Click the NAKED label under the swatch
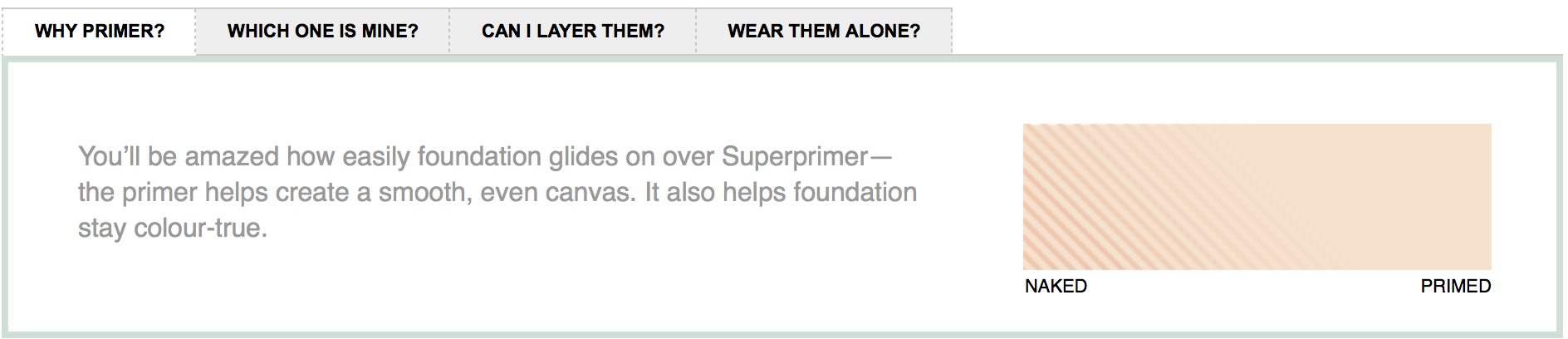 1056,286
